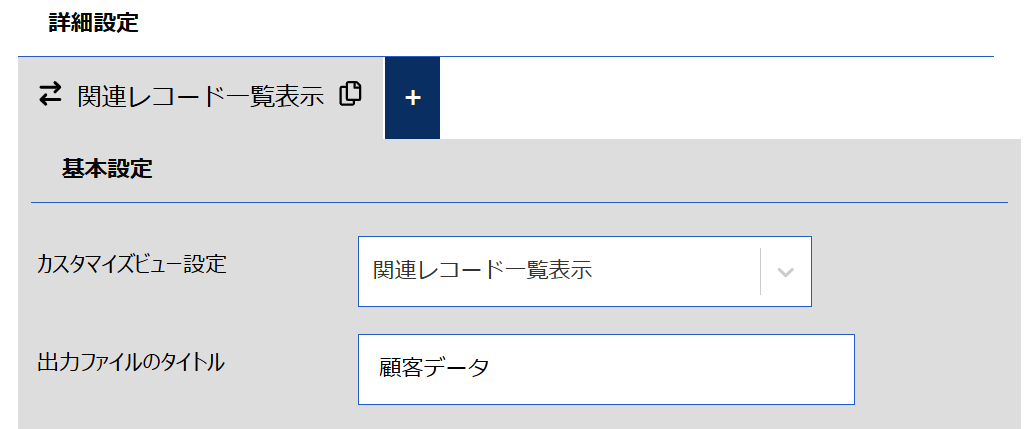Click the swap arrows icon on the tab
The image size is (1029, 429).
click(x=50, y=94)
